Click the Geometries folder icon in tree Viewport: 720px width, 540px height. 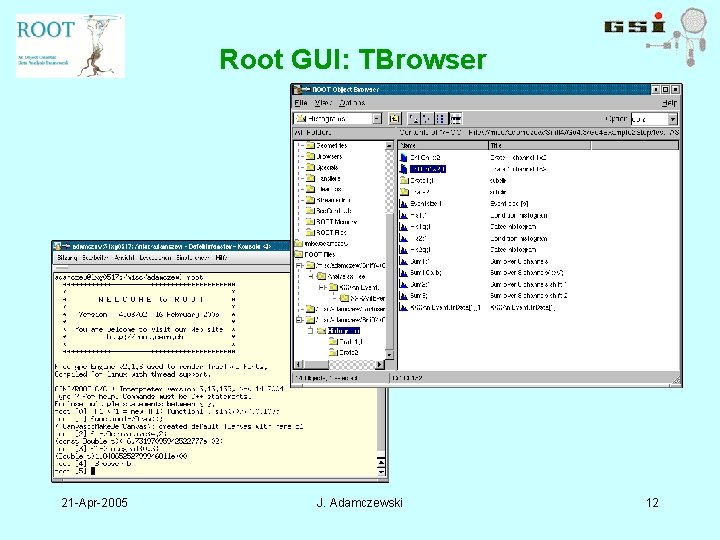point(310,145)
